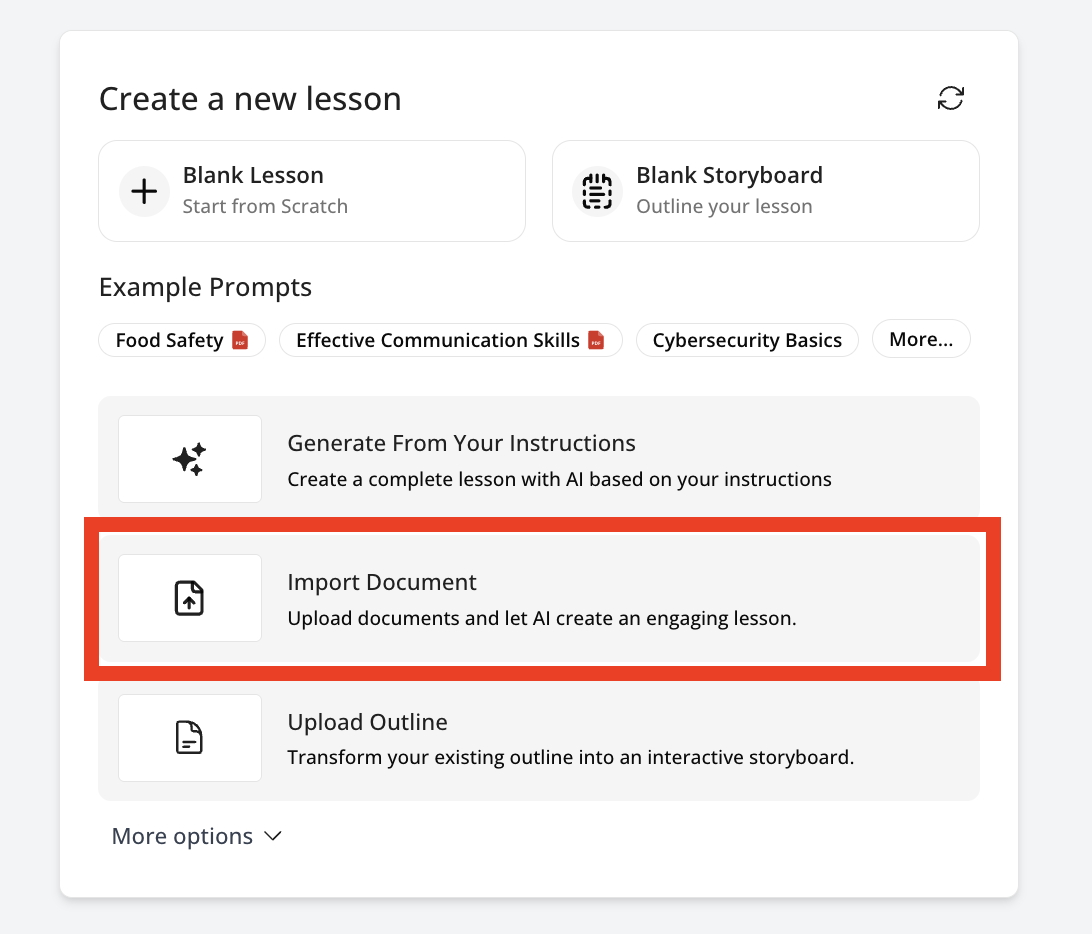Click the plus icon for Blank Lesson
The image size is (1092, 934).
tap(145, 191)
